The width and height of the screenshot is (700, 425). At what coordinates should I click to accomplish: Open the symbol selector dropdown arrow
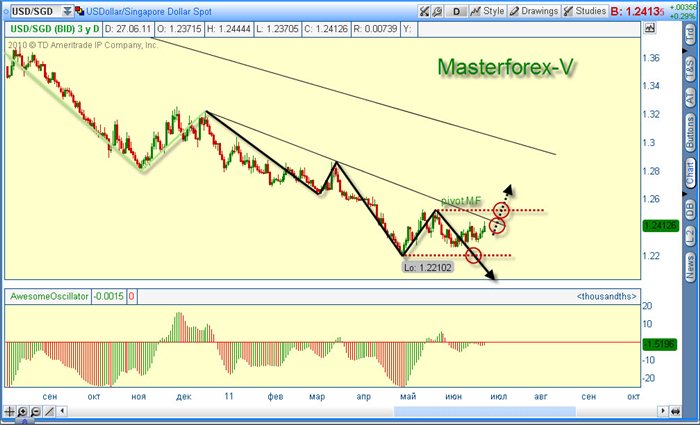67,12
